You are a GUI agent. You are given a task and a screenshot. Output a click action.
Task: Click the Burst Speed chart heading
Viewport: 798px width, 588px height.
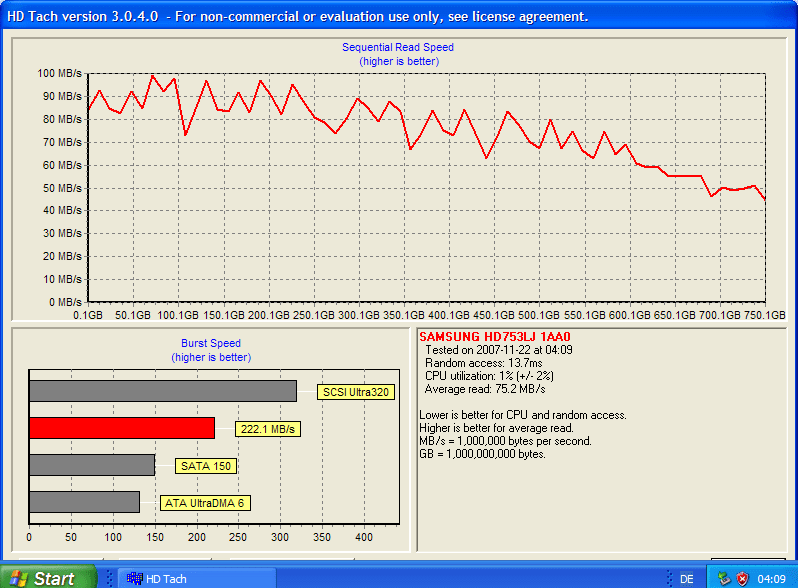211,343
